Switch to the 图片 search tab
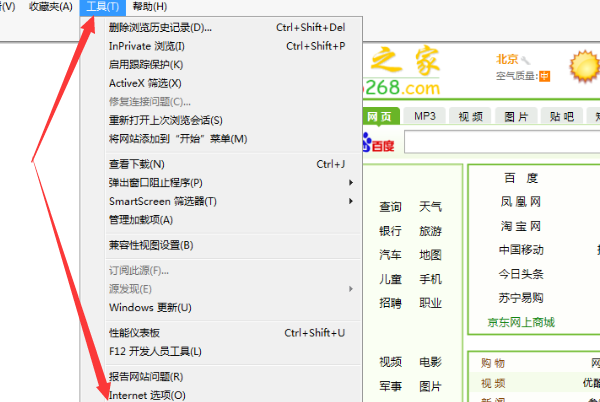 pyautogui.click(x=516, y=116)
